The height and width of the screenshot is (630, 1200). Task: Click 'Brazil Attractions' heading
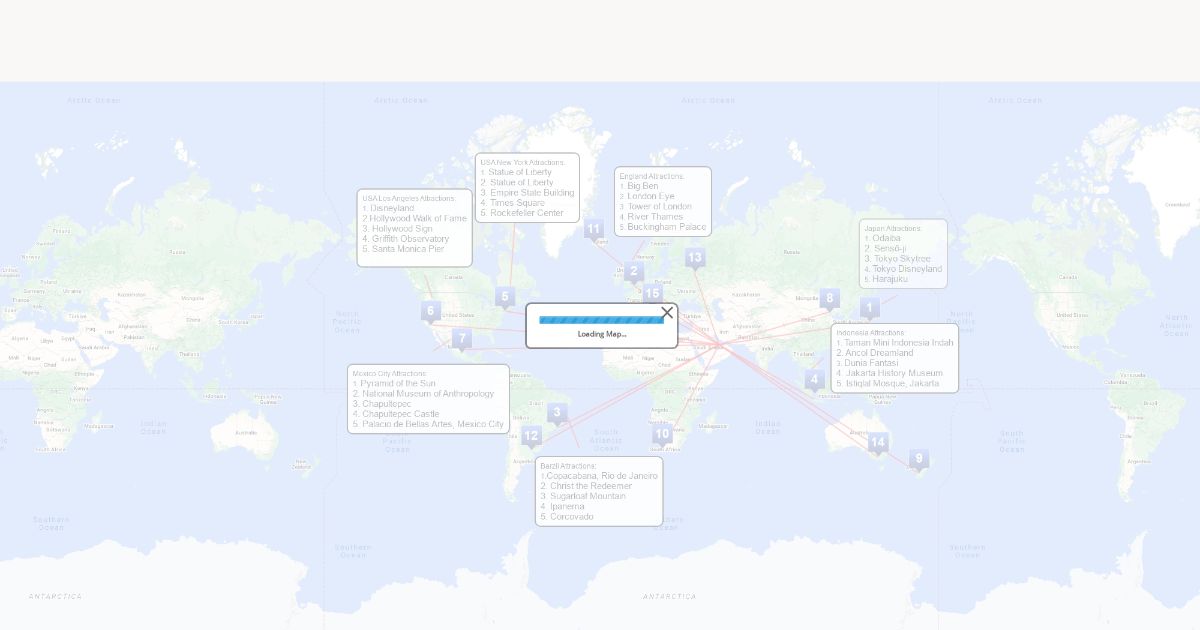tap(568, 466)
